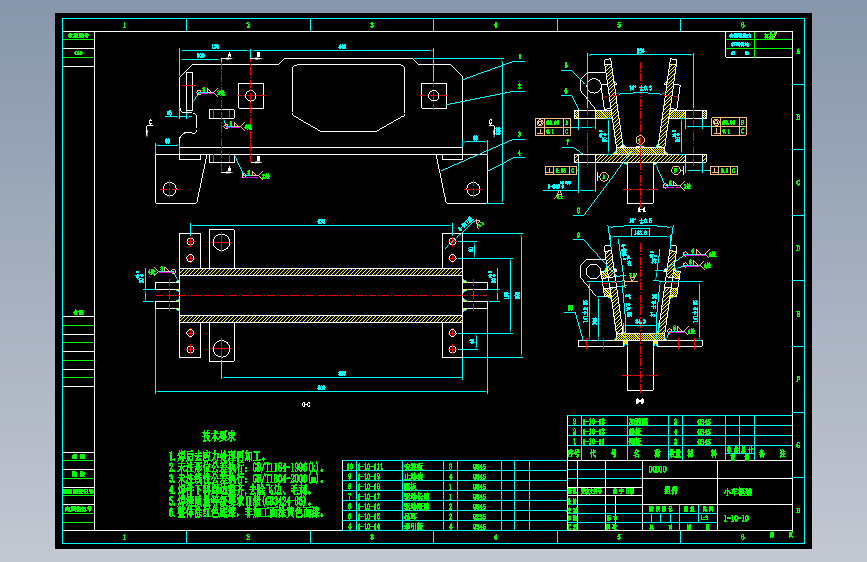Click part code 1-10-12 in parts list

click(594, 432)
